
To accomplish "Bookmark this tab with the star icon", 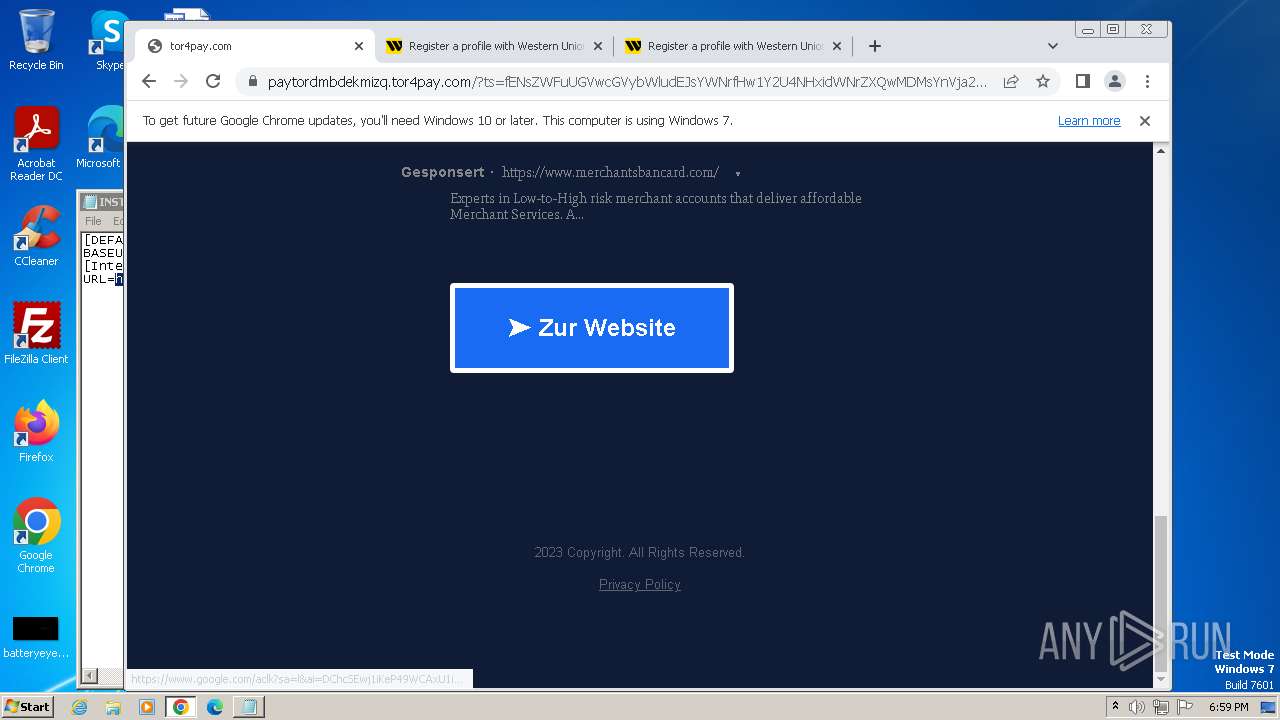I will [1043, 81].
